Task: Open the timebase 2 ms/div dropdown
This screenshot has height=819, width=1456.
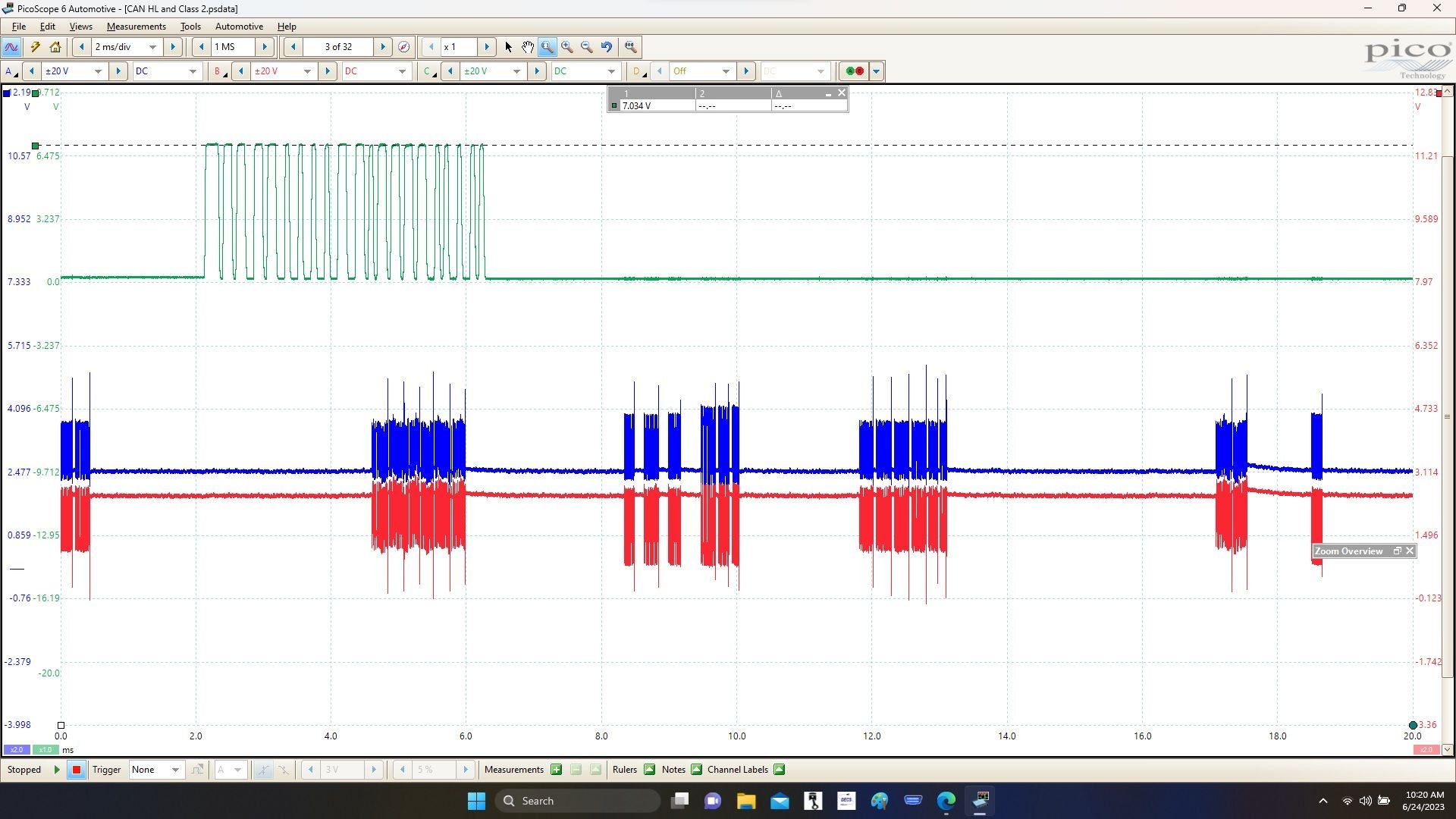Action: click(x=151, y=46)
